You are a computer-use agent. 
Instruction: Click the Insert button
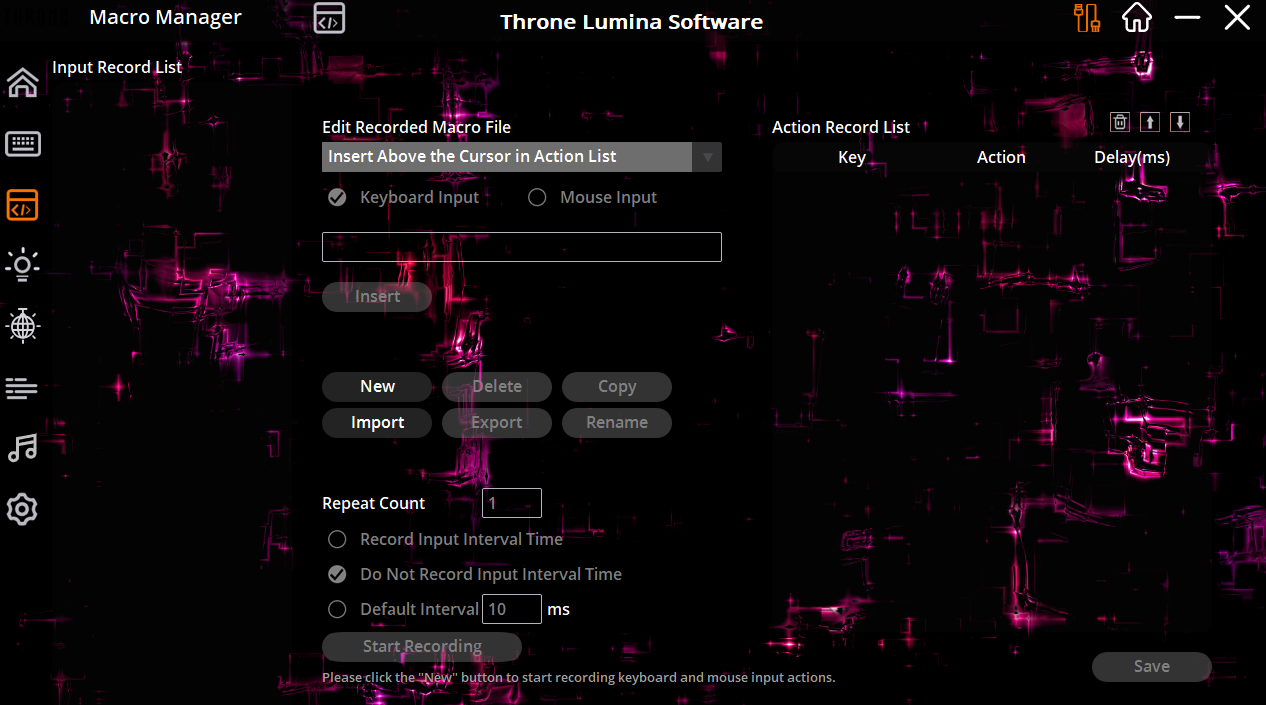377,297
